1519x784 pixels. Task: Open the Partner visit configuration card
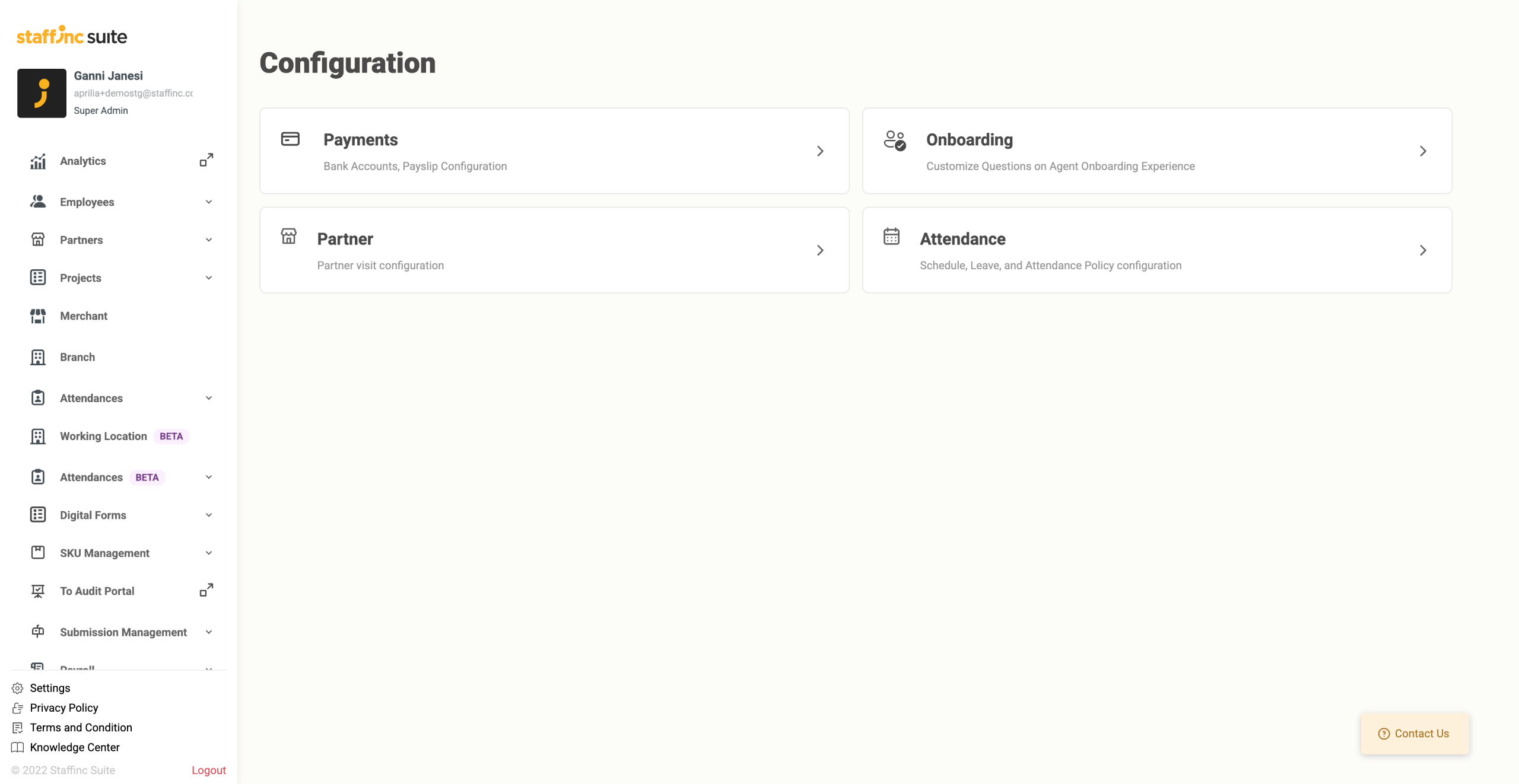[554, 250]
